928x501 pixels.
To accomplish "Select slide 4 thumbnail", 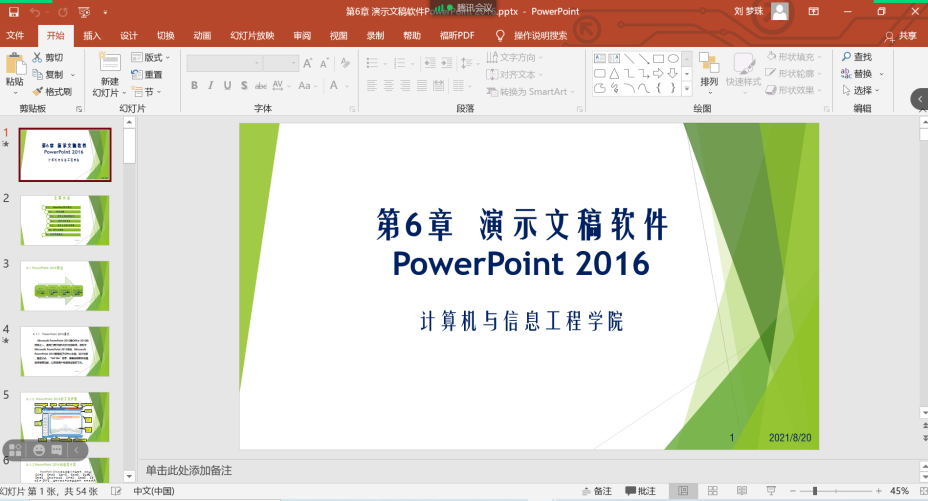I will point(65,351).
